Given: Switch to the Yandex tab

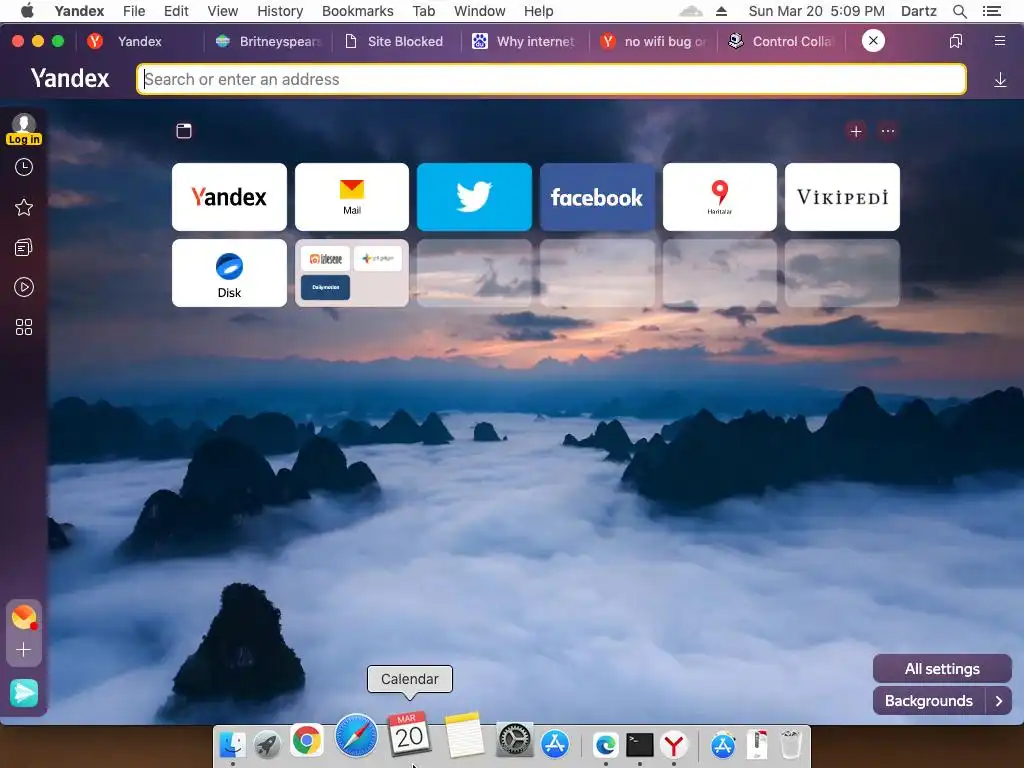Looking at the screenshot, I should click(139, 41).
